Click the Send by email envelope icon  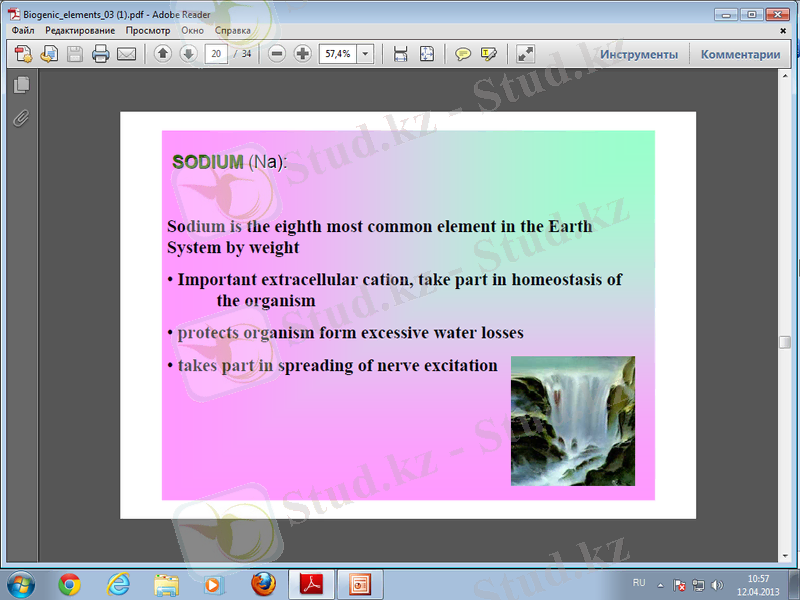[x=126, y=54]
